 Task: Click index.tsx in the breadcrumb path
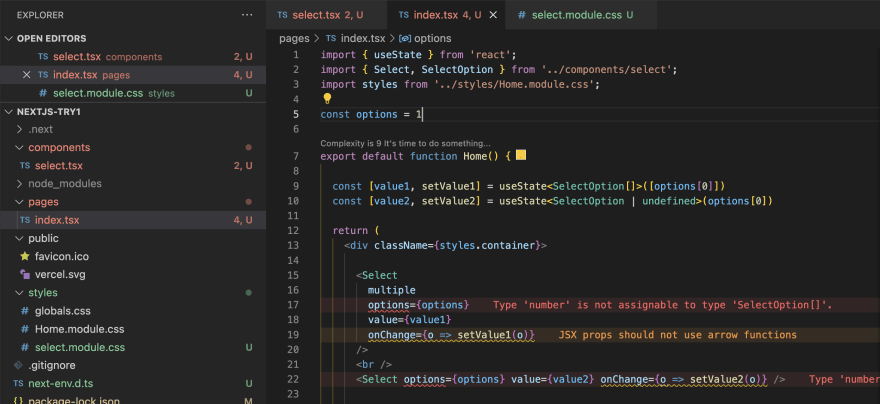(x=363, y=38)
